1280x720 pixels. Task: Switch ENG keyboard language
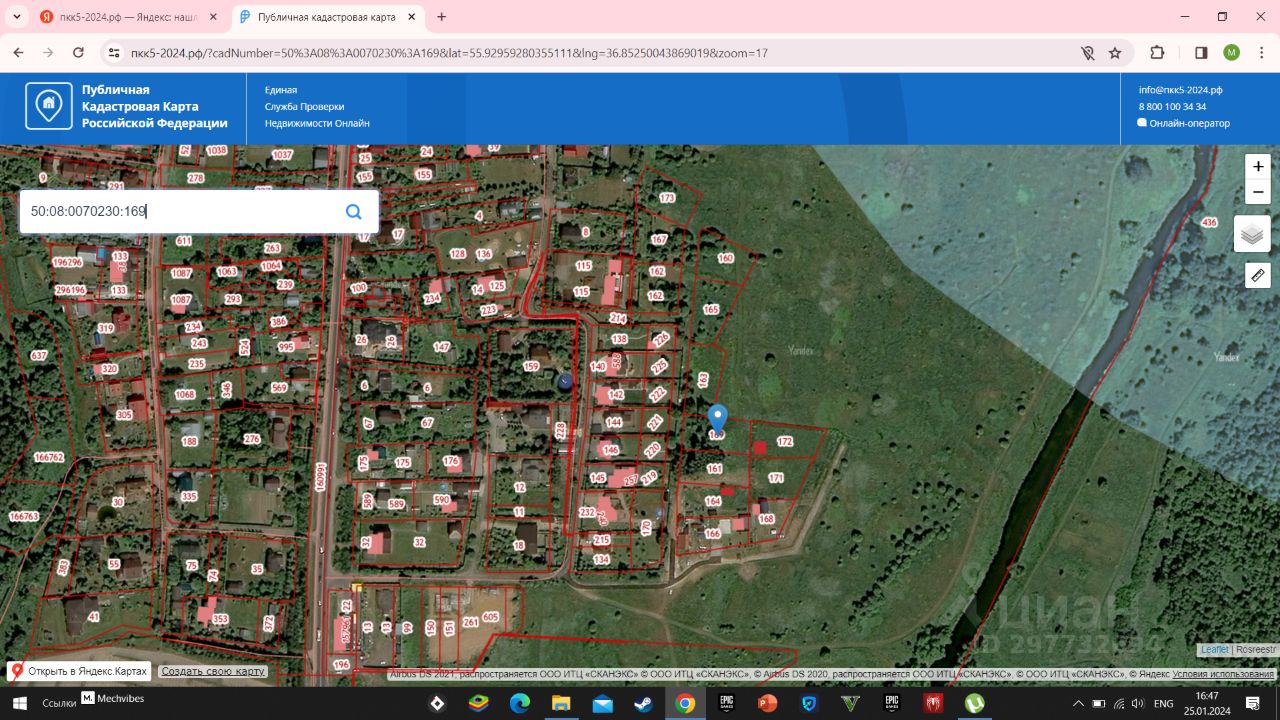click(x=1163, y=703)
